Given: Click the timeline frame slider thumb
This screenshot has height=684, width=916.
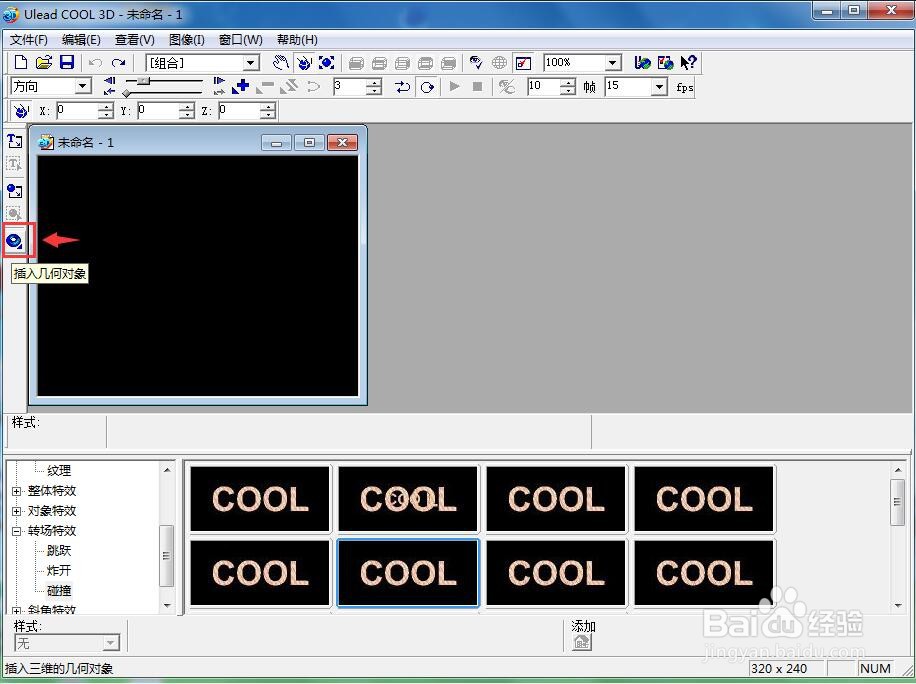Looking at the screenshot, I should tap(144, 81).
